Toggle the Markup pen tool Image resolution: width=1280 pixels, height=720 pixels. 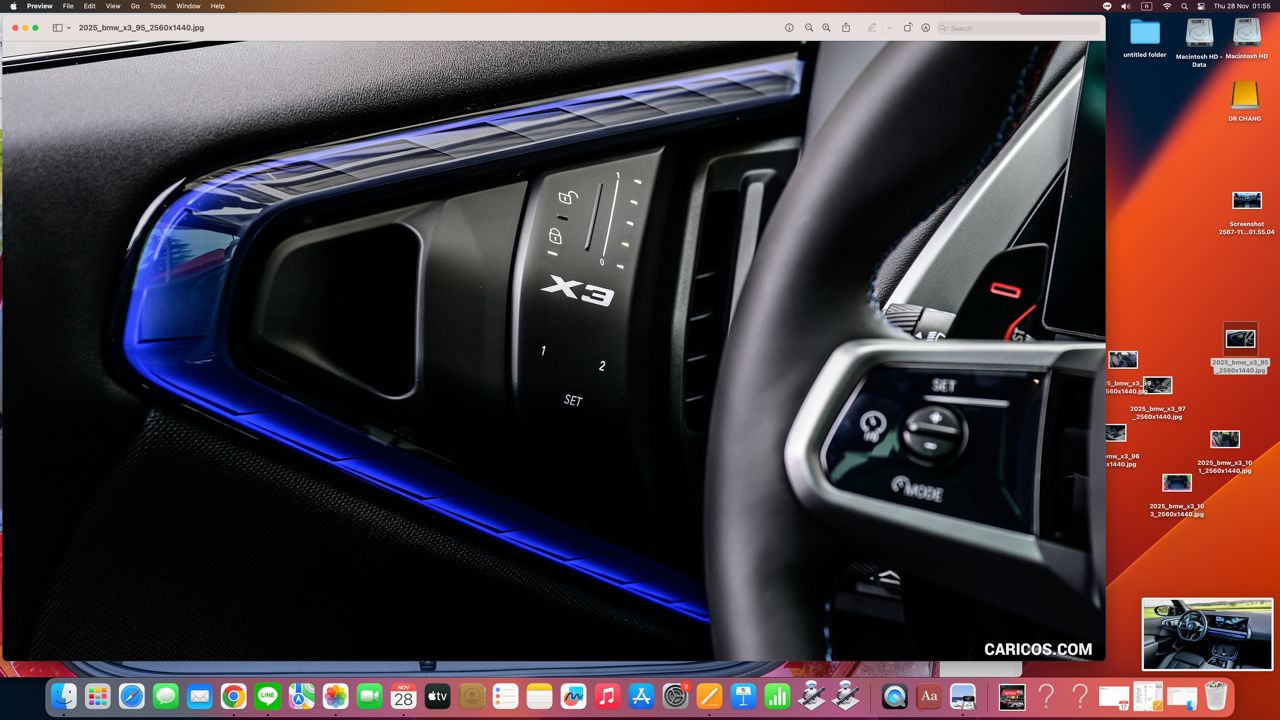point(872,28)
